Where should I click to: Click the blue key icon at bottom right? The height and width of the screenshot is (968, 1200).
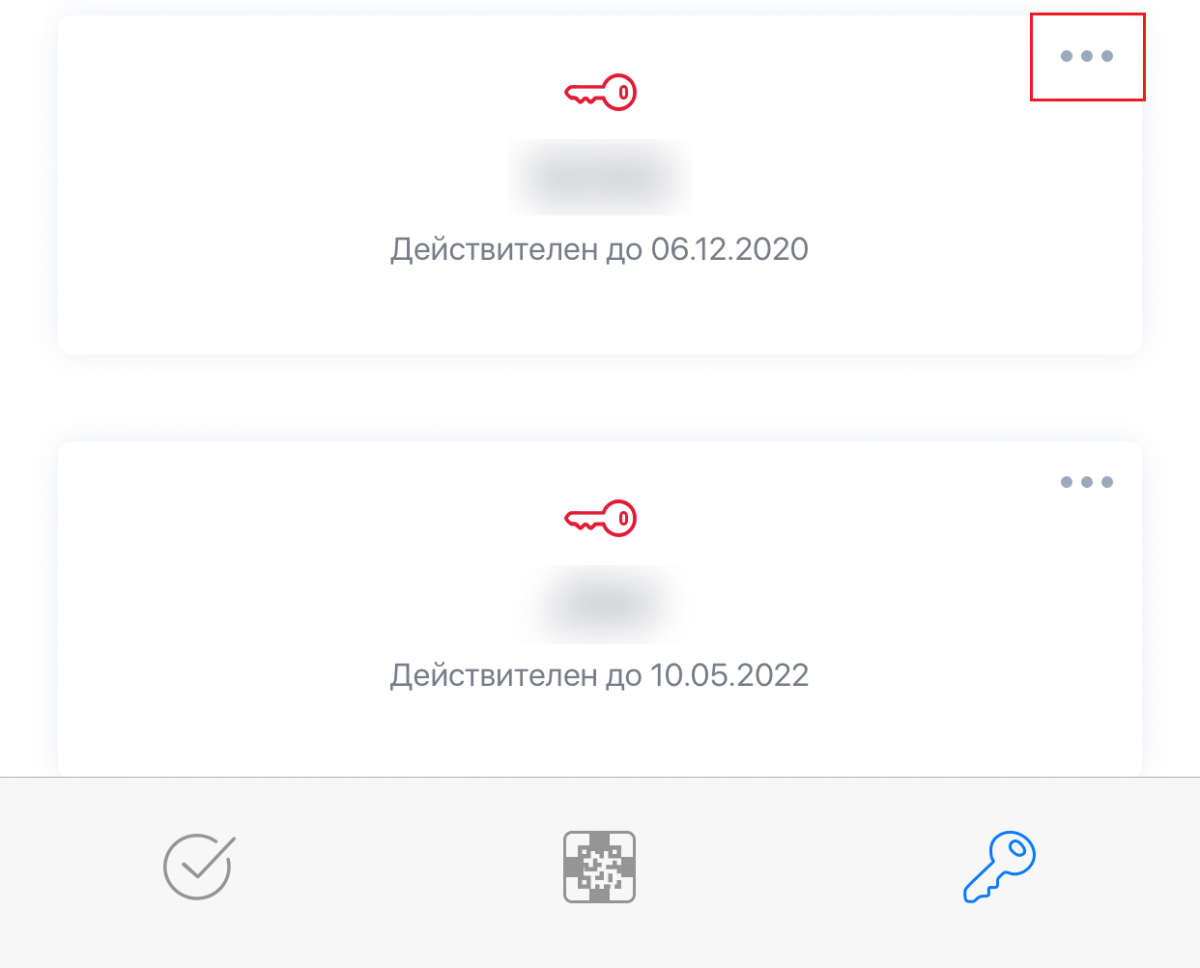[999, 867]
